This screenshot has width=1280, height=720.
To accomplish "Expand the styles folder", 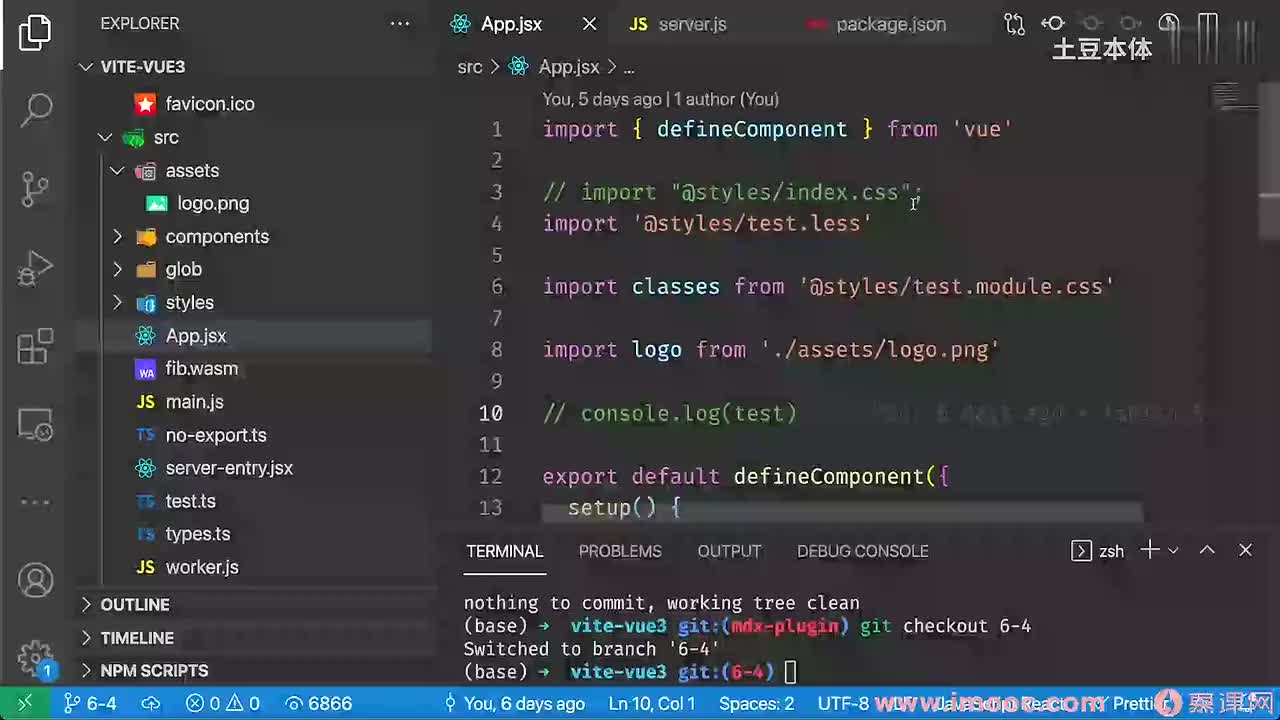I will [x=117, y=303].
